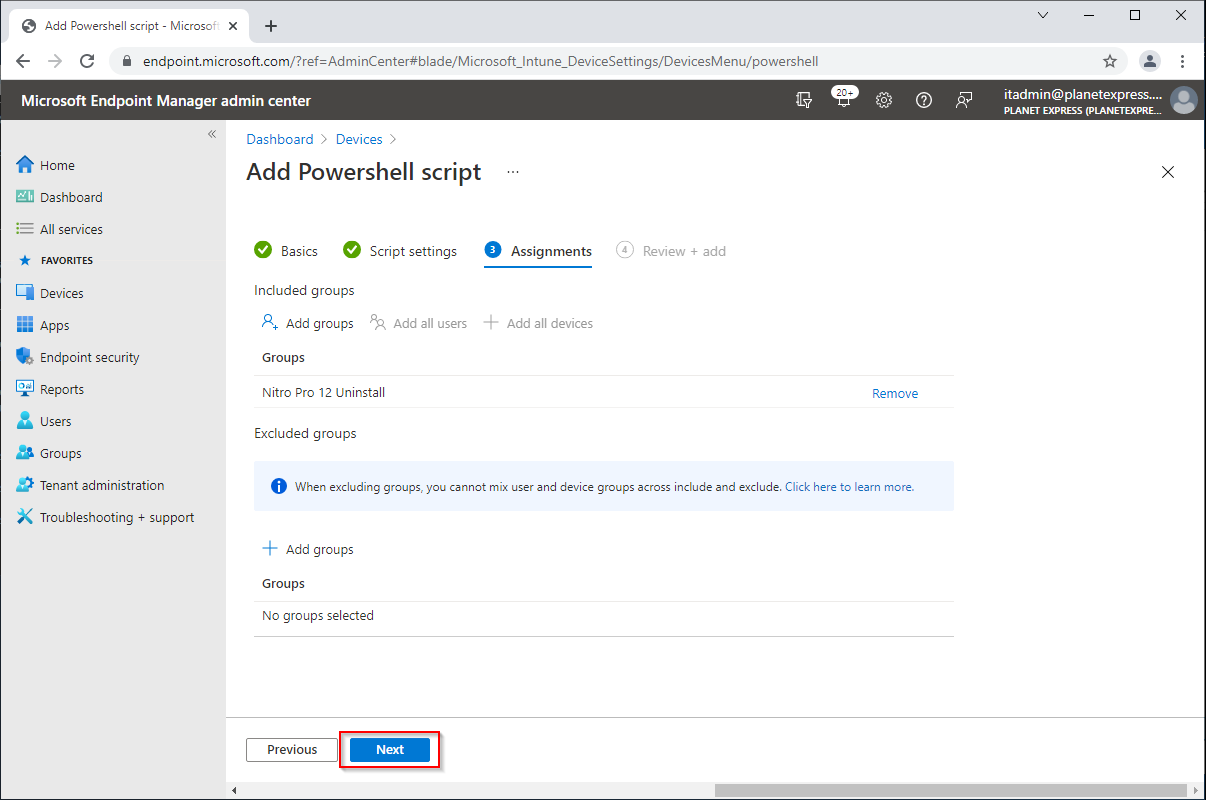
Task: Collapse the sidebar with double chevron
Action: 212,134
